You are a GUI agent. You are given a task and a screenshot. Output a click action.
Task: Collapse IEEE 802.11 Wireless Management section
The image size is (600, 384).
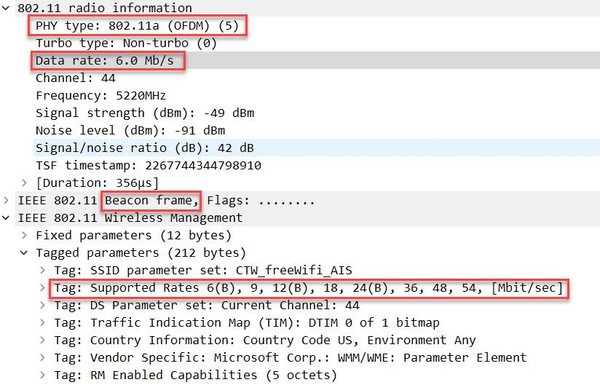click(6, 218)
